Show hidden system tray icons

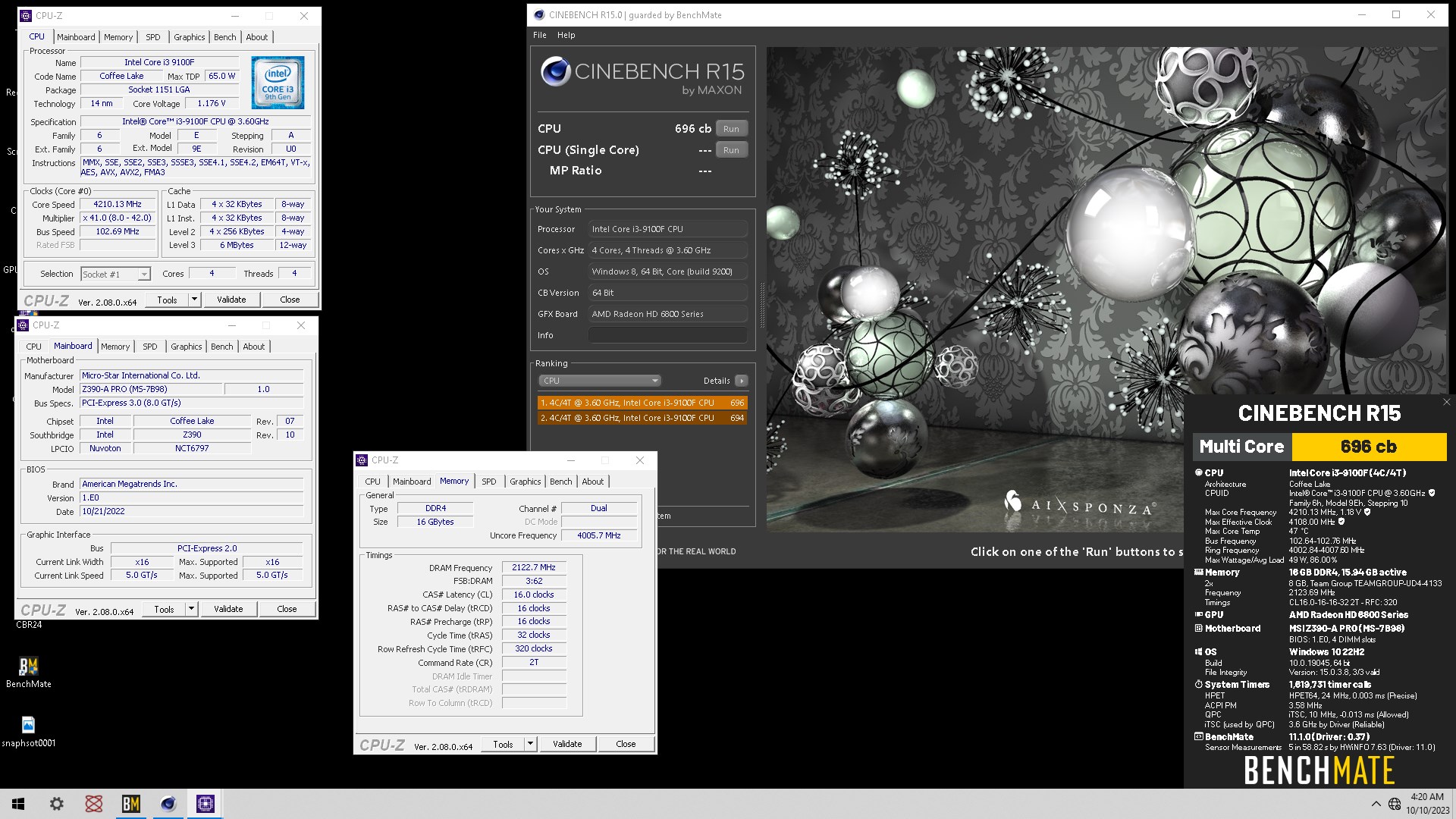[1376, 804]
